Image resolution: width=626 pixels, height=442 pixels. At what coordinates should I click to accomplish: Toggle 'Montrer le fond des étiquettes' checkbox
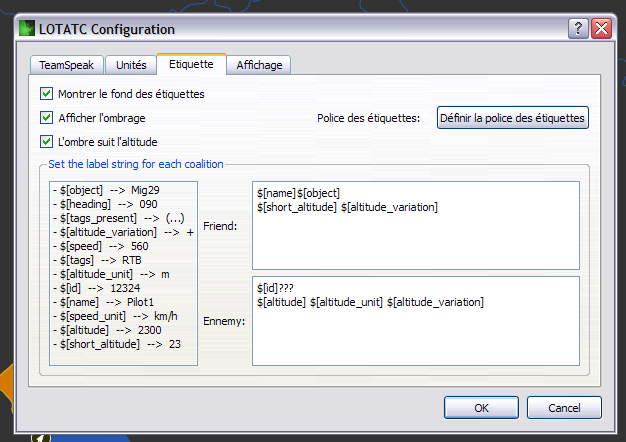pos(46,94)
